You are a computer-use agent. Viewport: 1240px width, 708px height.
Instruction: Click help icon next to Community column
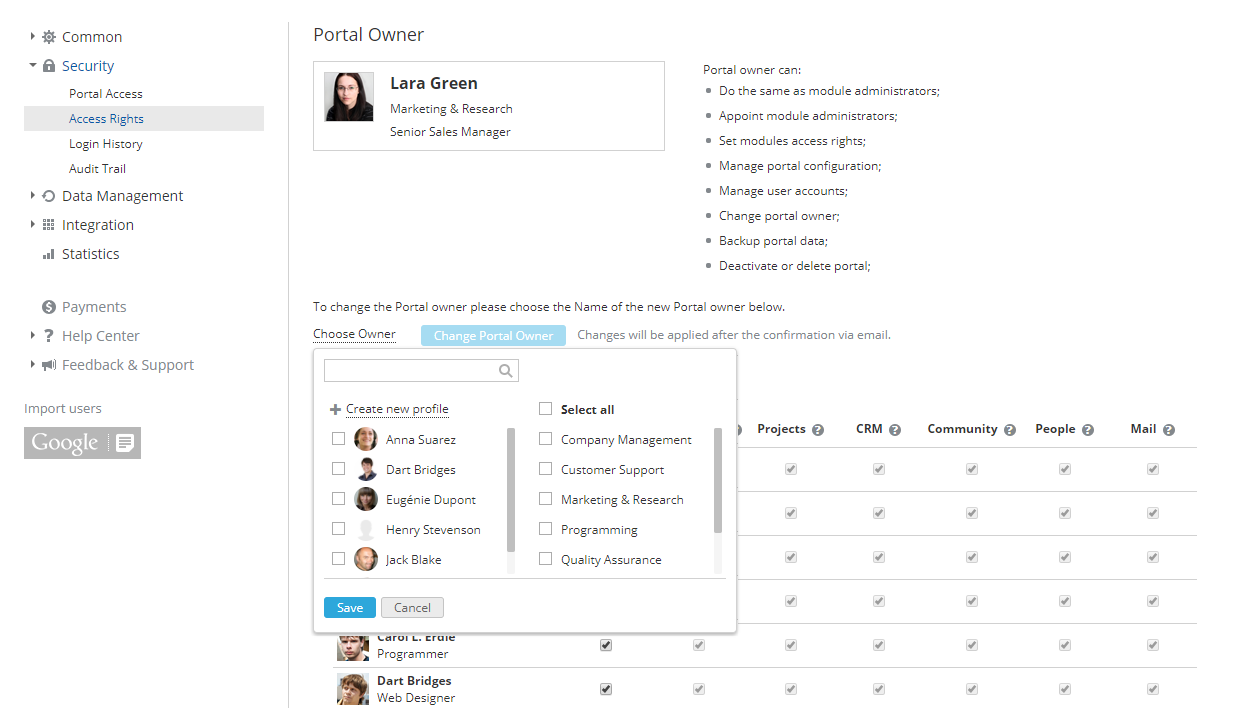click(x=1009, y=430)
